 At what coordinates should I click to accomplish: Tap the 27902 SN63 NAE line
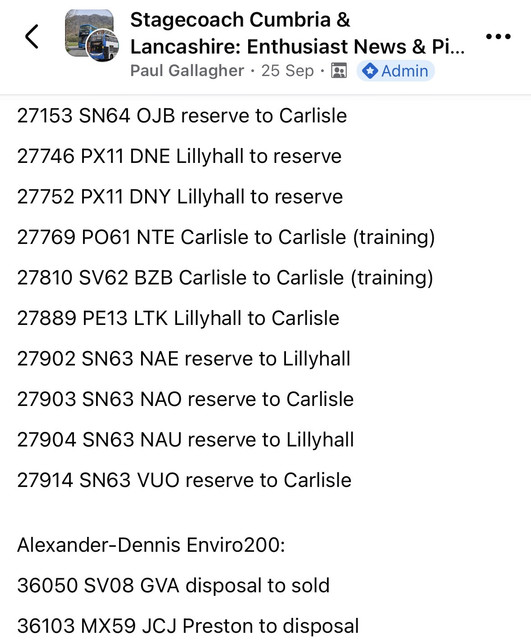184,359
